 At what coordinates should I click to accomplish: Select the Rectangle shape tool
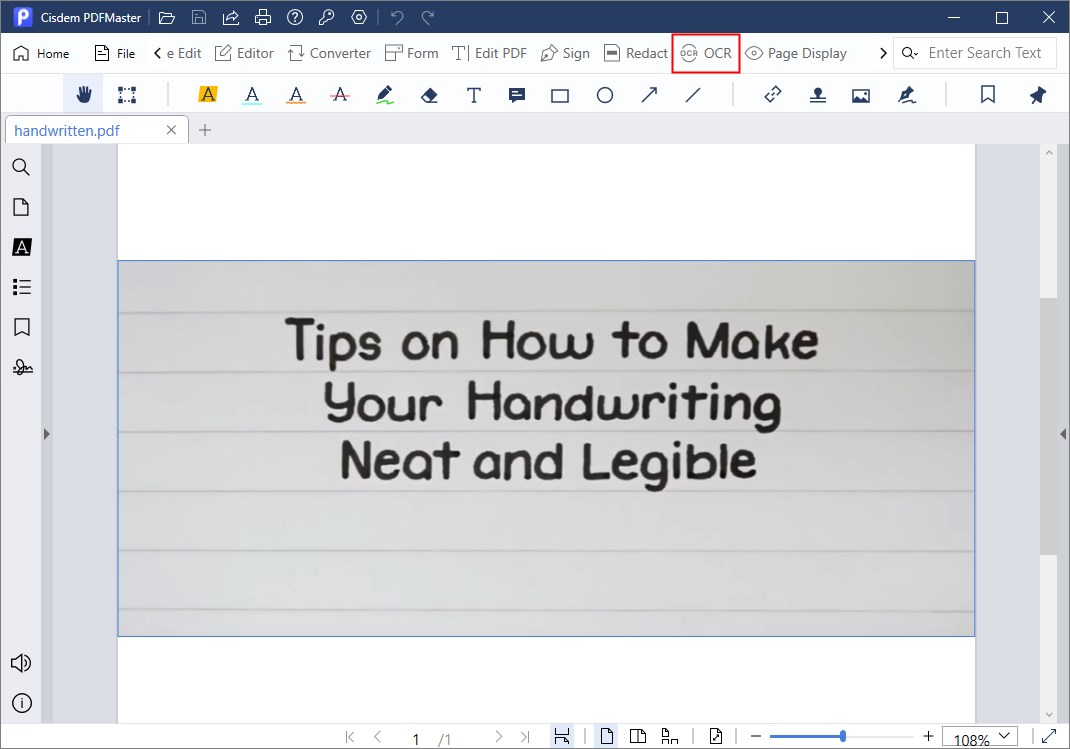[560, 95]
